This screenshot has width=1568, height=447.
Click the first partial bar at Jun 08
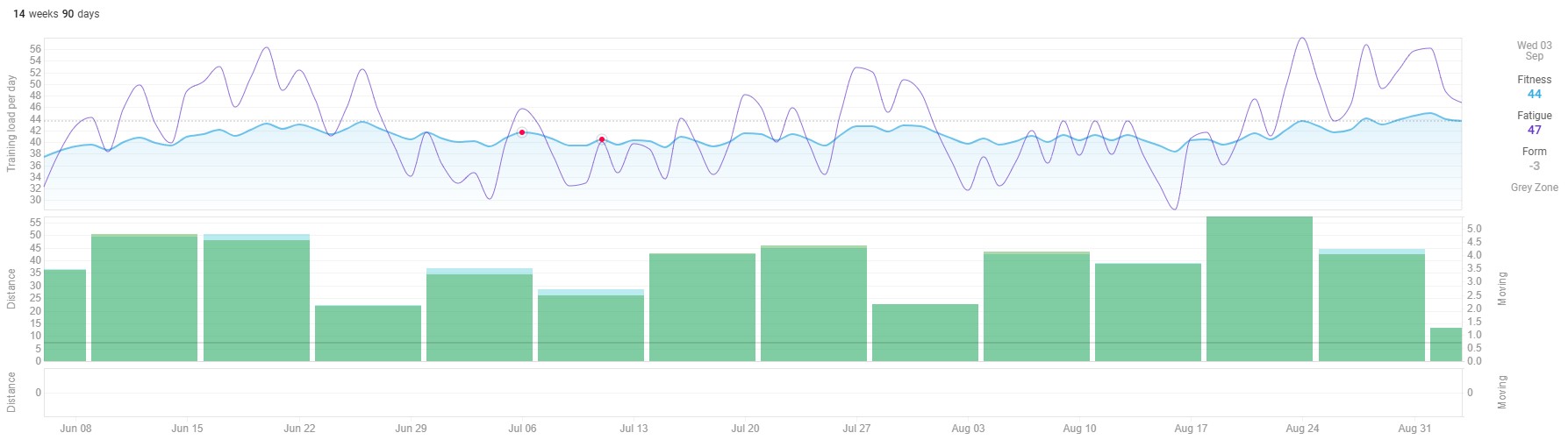(x=65, y=316)
